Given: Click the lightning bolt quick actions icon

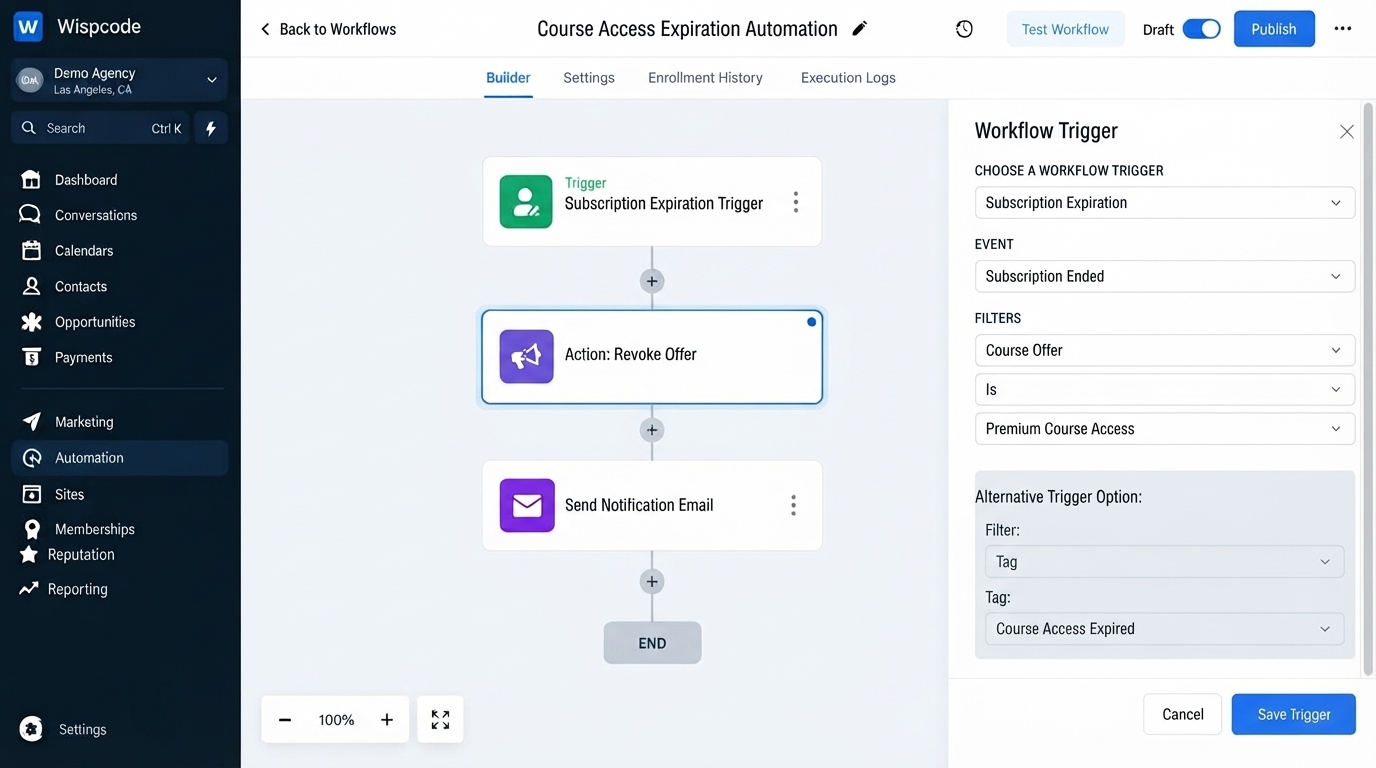Looking at the screenshot, I should click(x=211, y=128).
